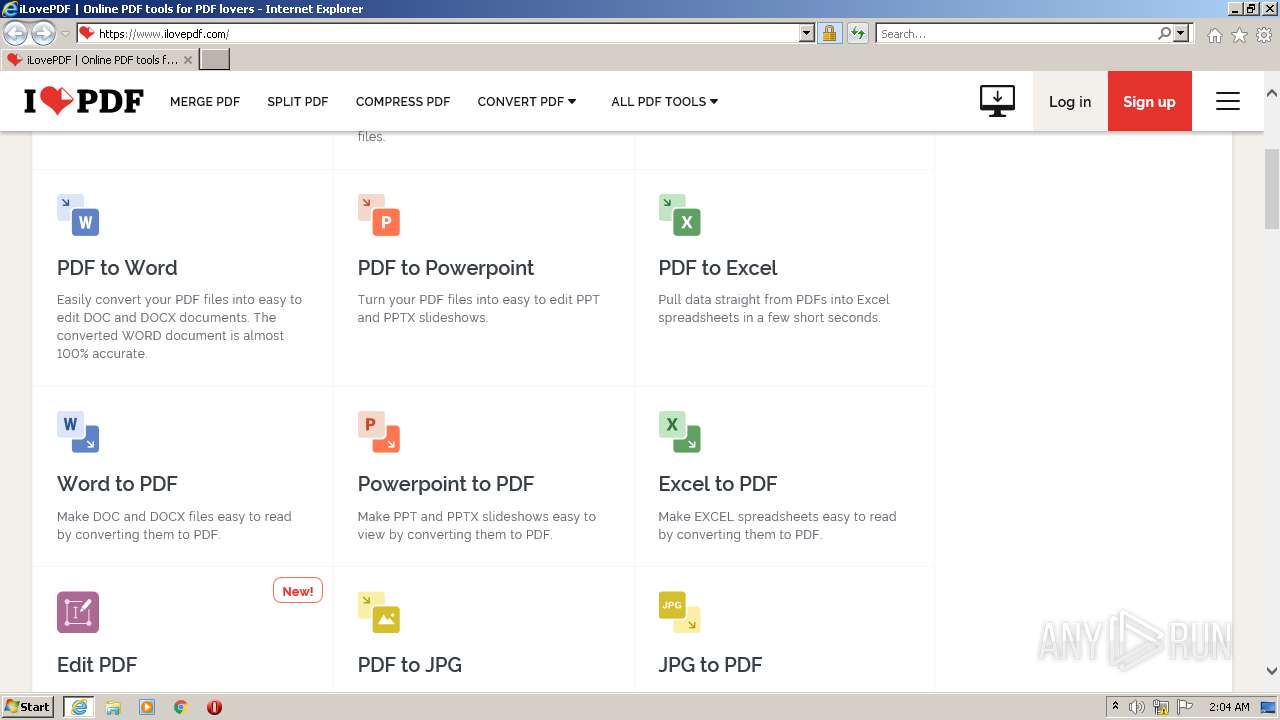
Task: Click the Sign up button
Action: click(1150, 101)
